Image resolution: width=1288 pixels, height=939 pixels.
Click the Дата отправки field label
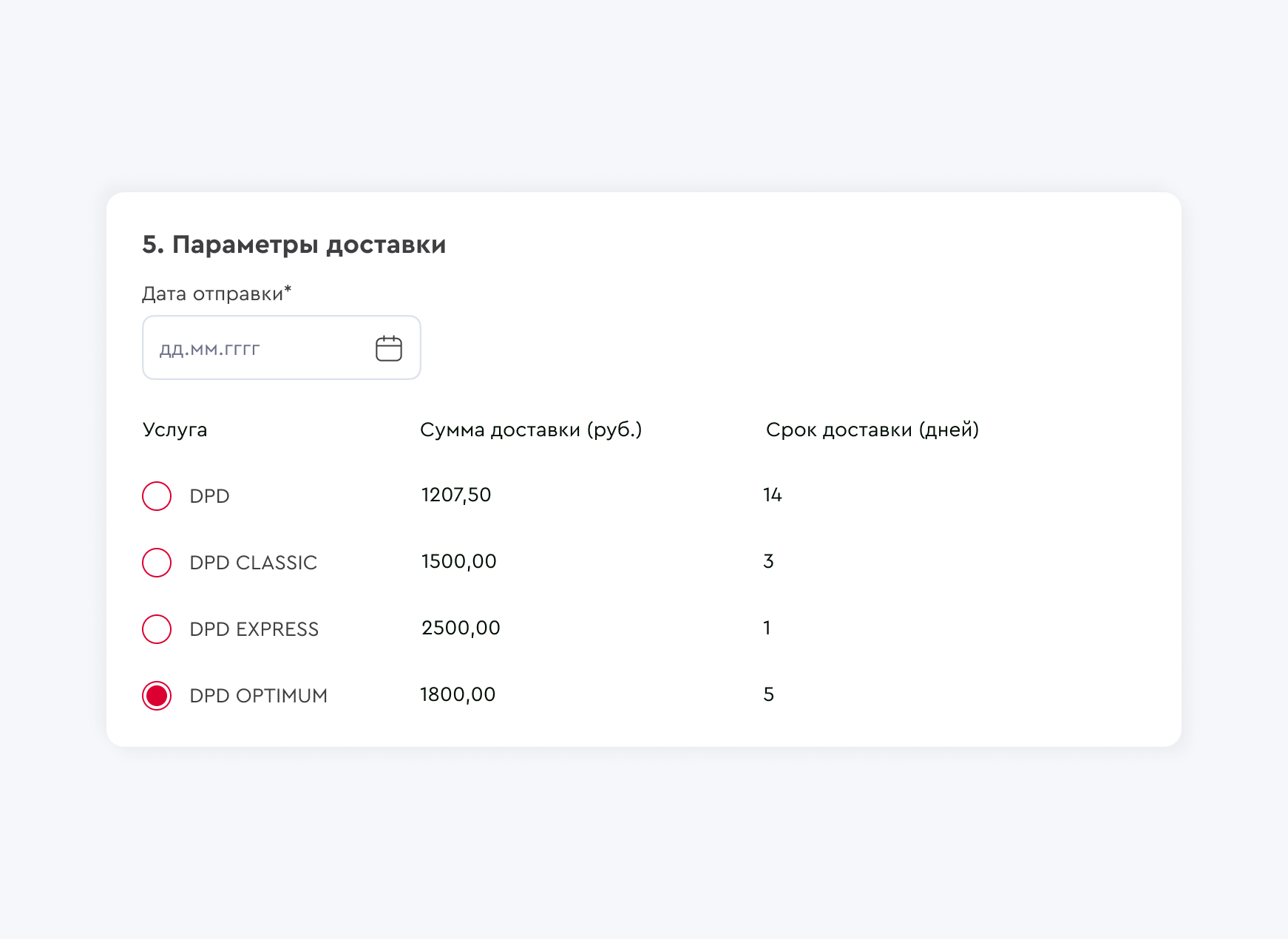[x=217, y=294]
